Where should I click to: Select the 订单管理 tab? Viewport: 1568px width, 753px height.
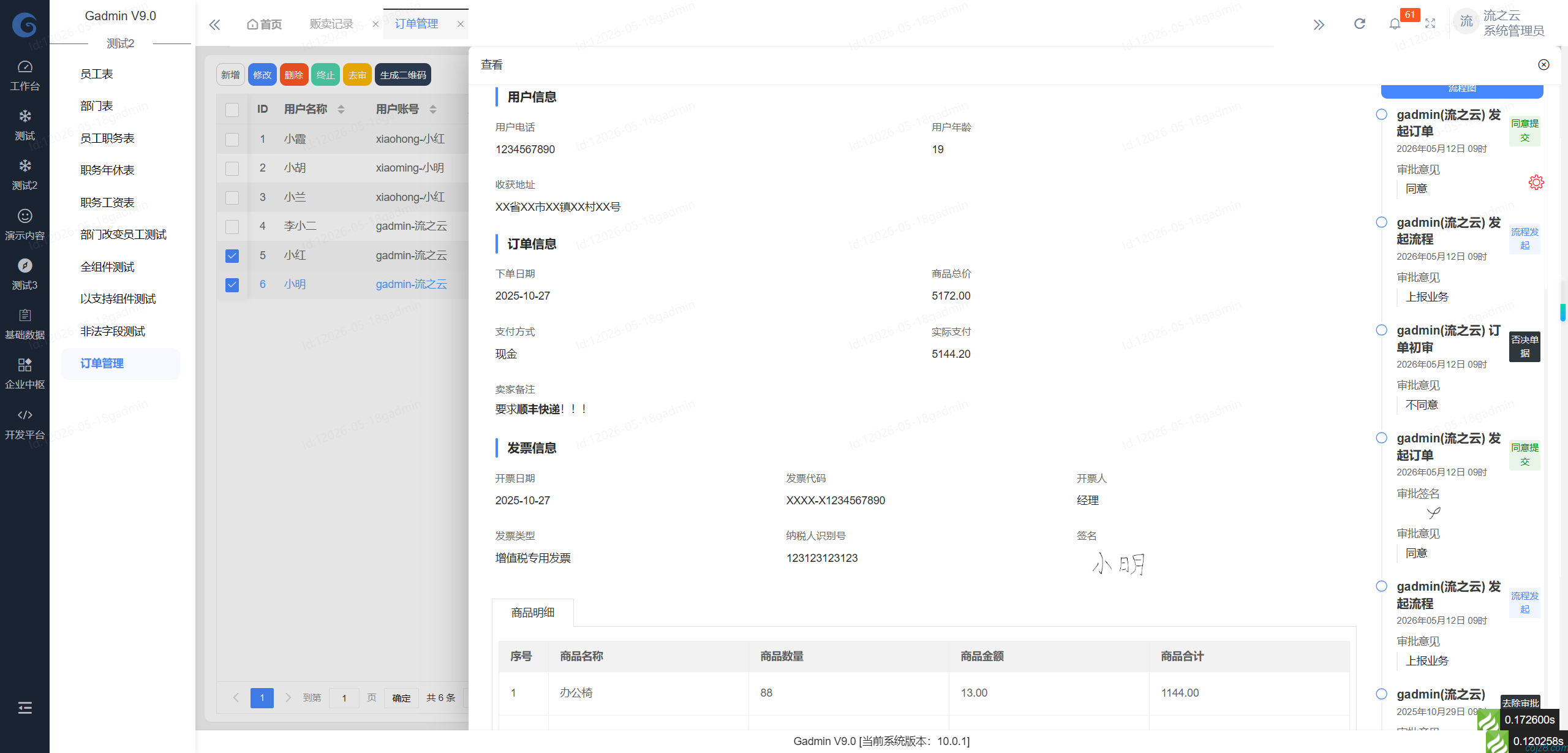pos(417,24)
